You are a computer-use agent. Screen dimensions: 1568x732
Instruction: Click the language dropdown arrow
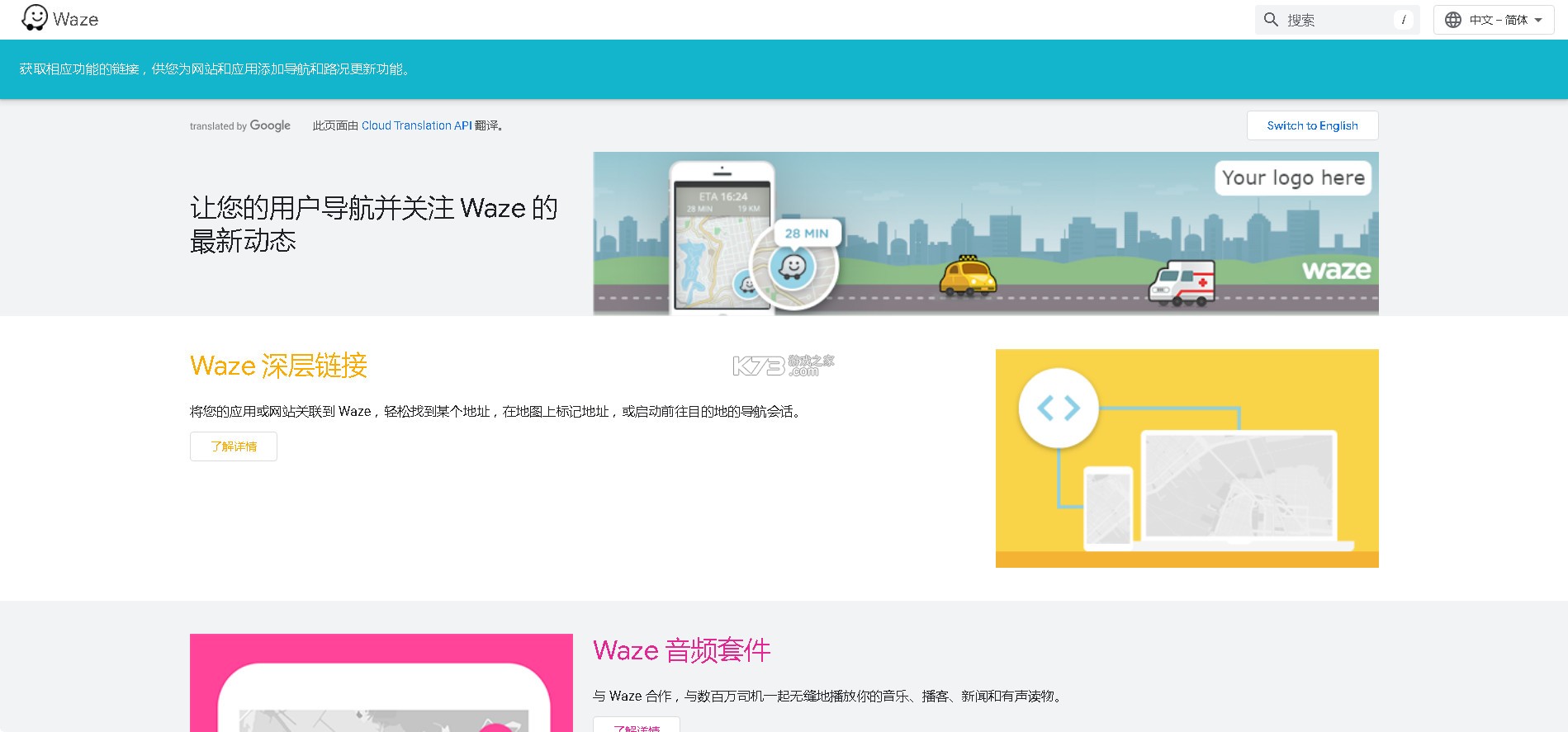pyautogui.click(x=1538, y=21)
